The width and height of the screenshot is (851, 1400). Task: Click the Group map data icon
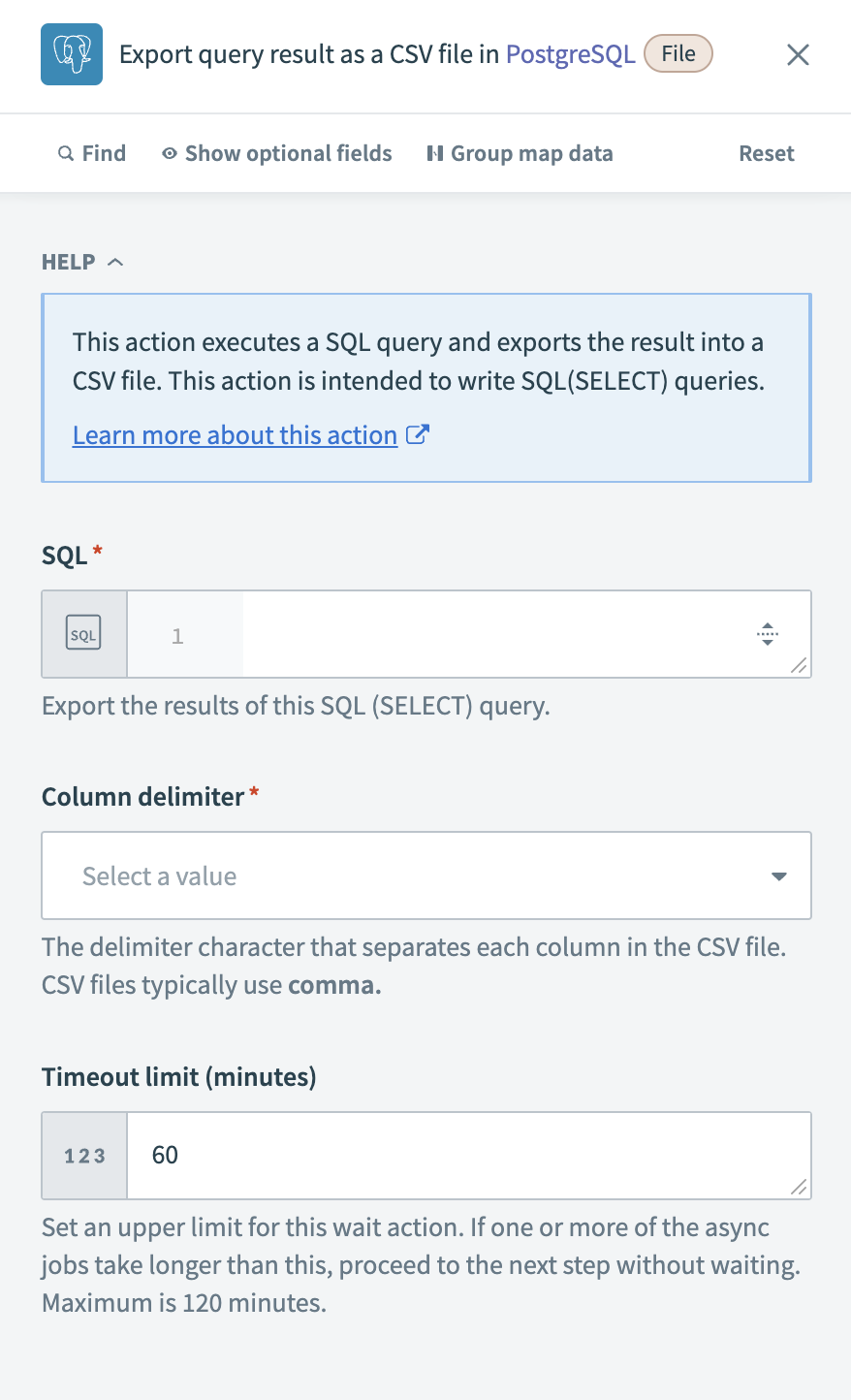[x=435, y=152]
